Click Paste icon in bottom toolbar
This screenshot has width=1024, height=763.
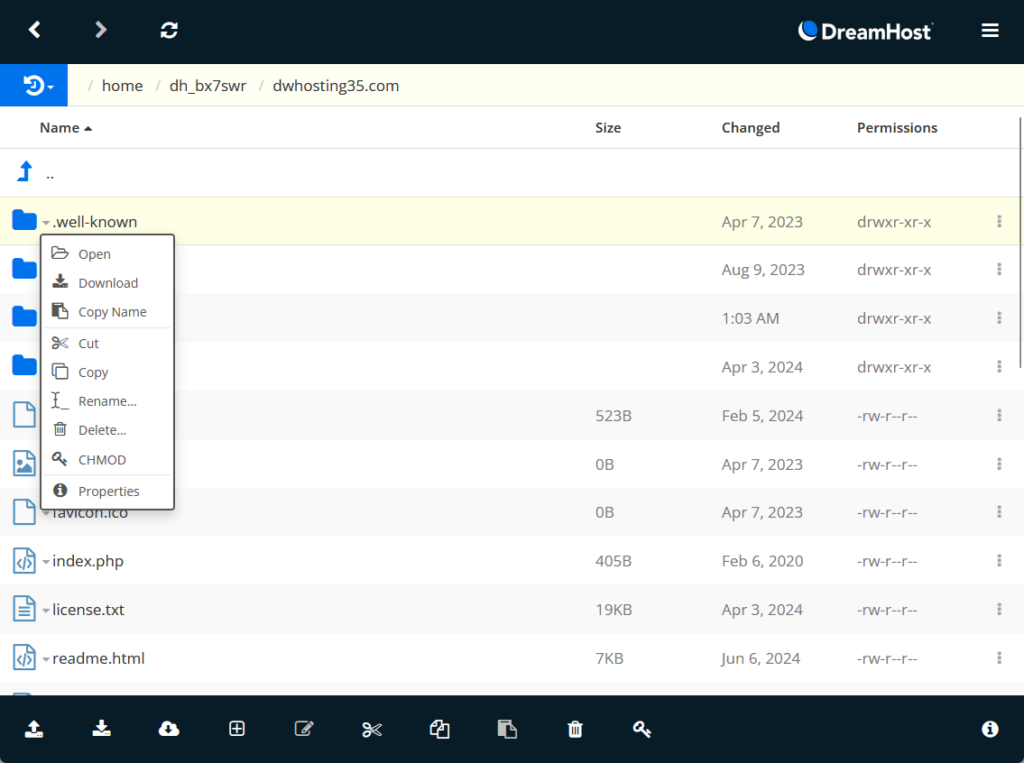[507, 729]
